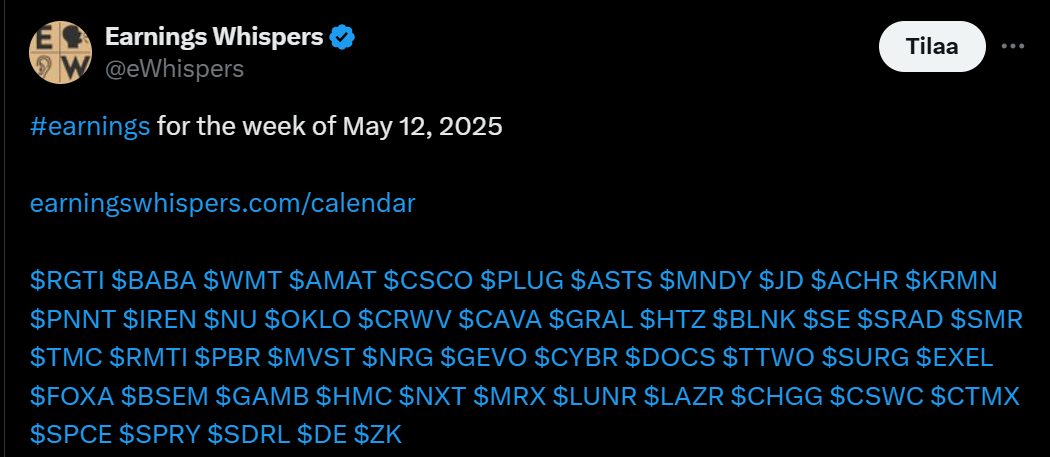Select the $ZK ticker link
This screenshot has height=457, width=1050.
point(378,436)
